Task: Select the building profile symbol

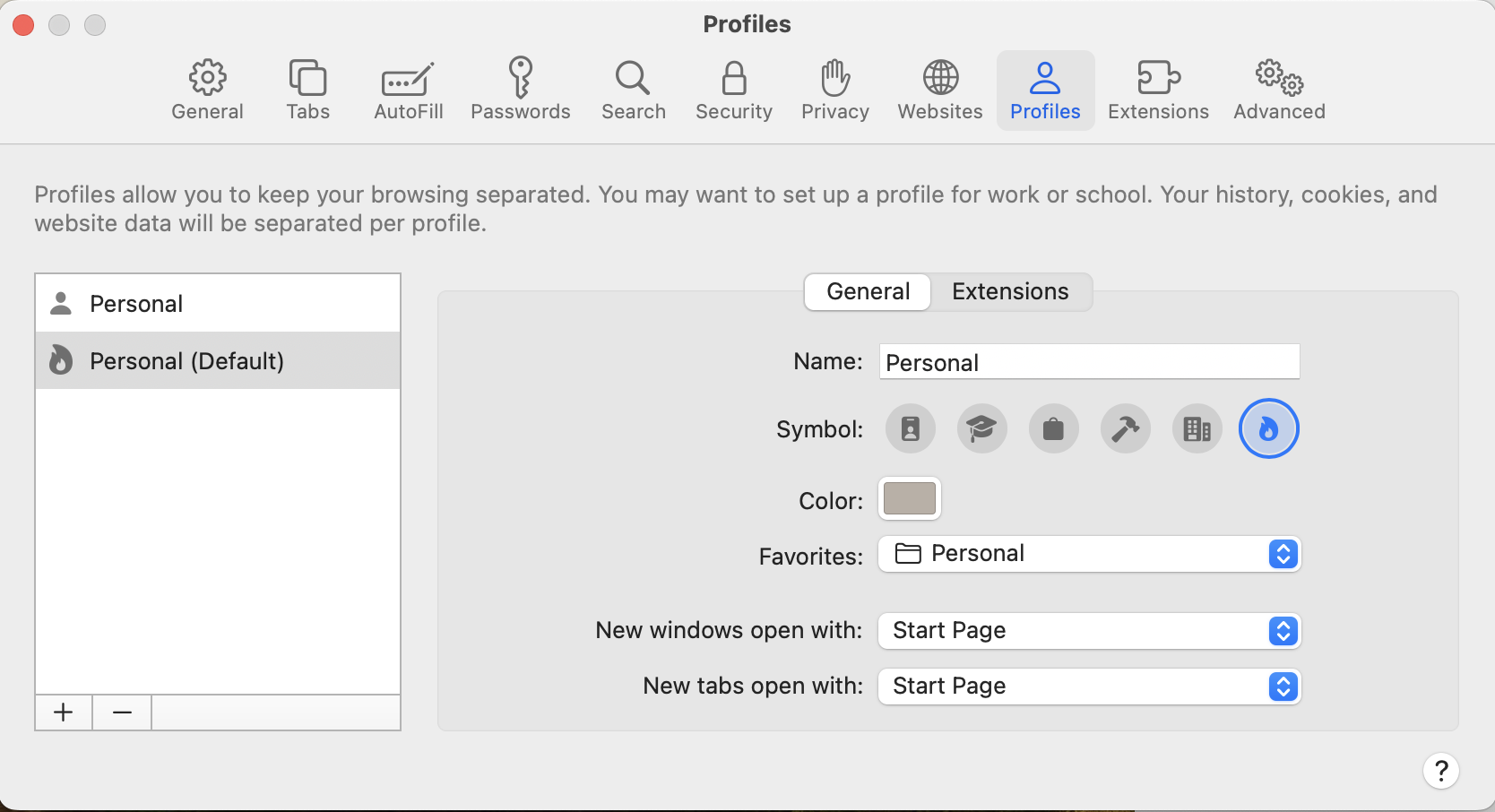Action: (1197, 428)
